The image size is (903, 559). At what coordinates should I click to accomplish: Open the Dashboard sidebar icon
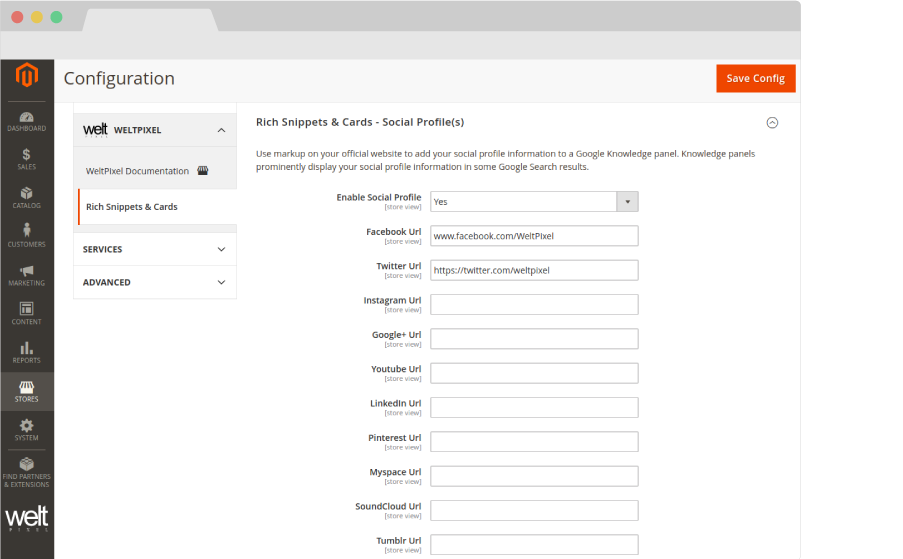pyautogui.click(x=27, y=121)
